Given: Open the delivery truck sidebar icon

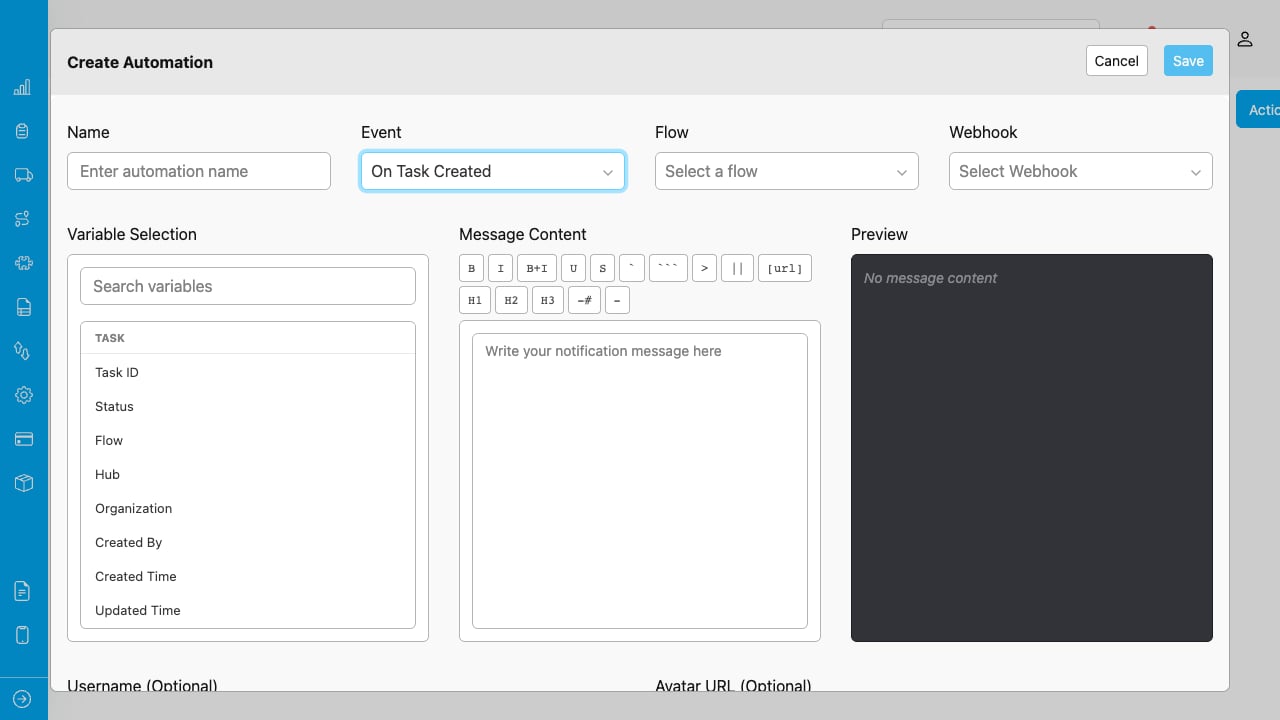Looking at the screenshot, I should tap(23, 175).
